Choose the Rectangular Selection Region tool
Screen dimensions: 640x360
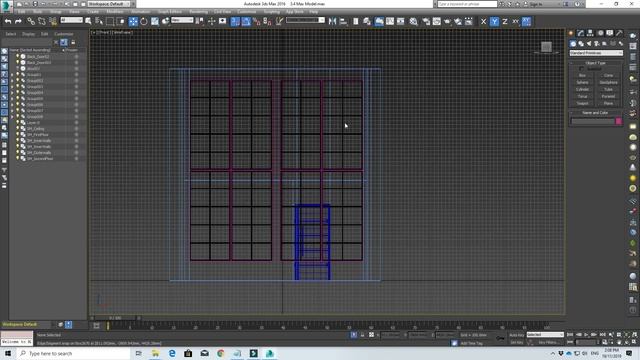point(110,21)
